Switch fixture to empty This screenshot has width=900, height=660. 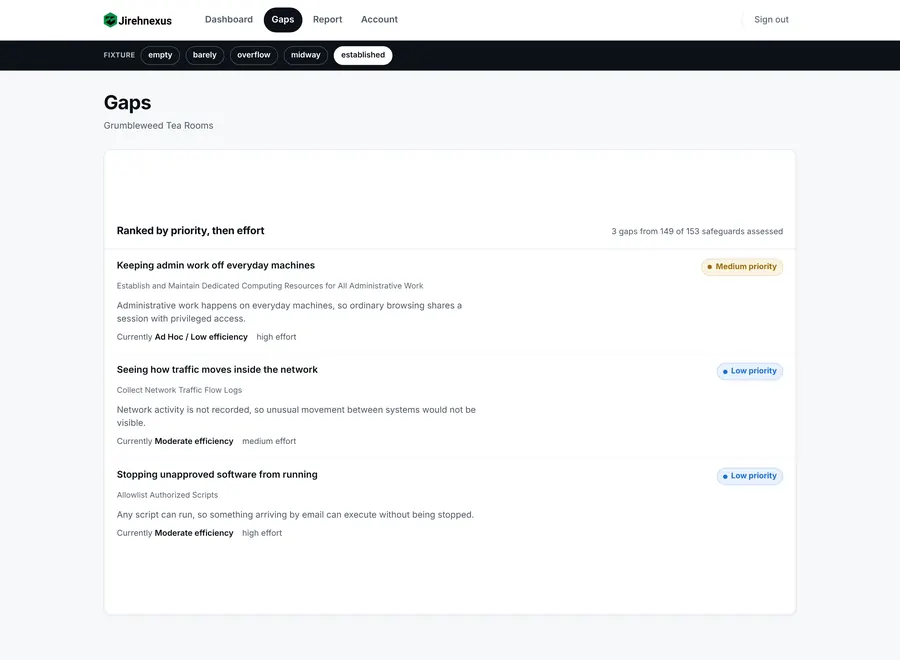coord(160,55)
